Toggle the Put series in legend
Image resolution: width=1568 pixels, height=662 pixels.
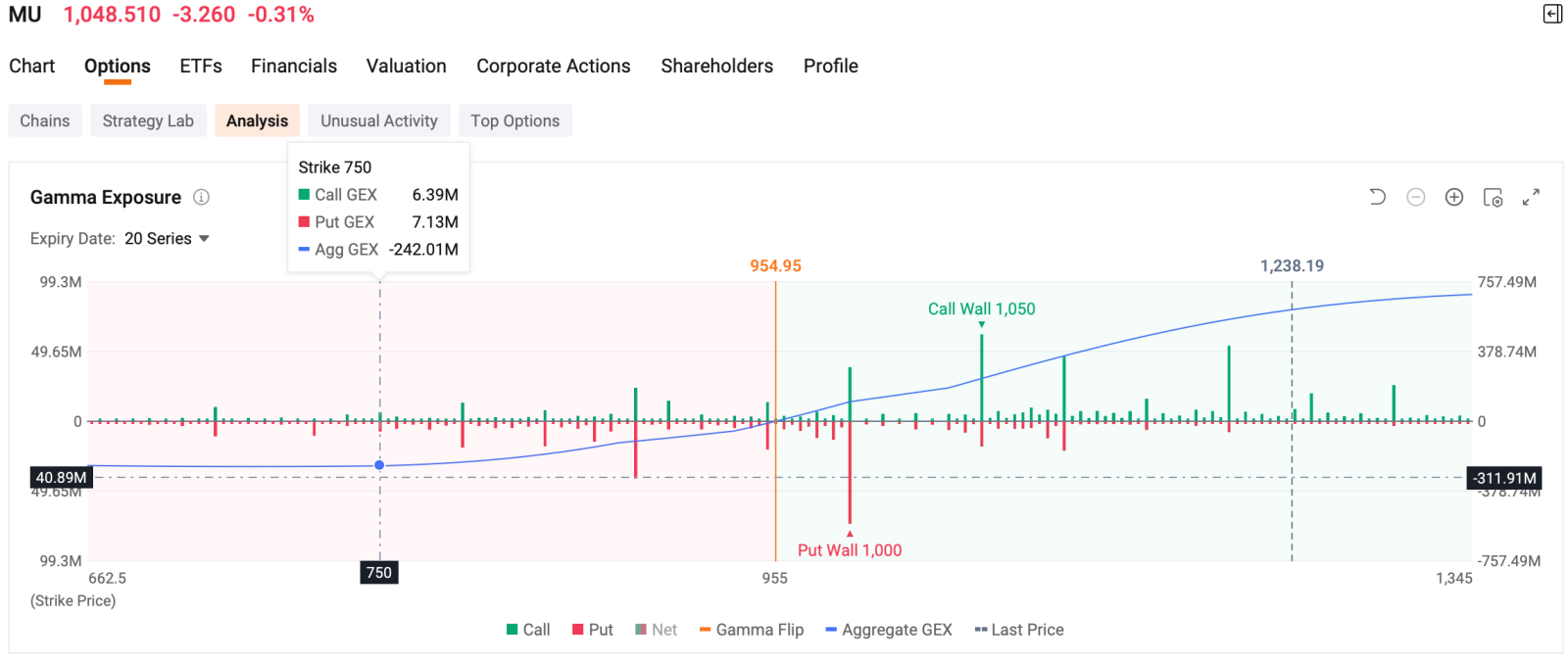(593, 630)
